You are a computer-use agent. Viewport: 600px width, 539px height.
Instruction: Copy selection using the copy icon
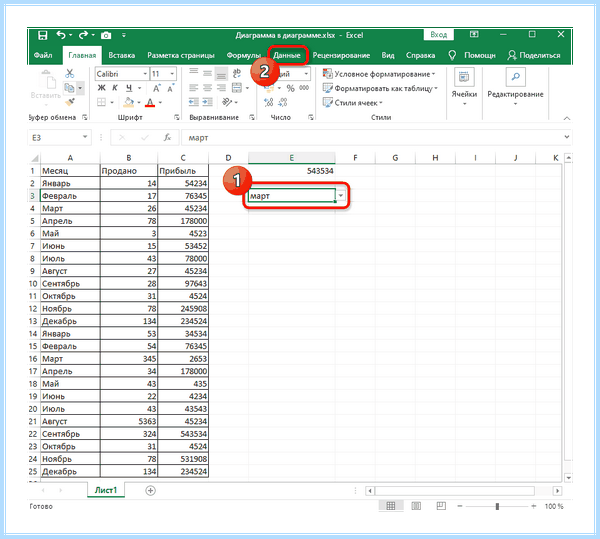click(x=70, y=88)
